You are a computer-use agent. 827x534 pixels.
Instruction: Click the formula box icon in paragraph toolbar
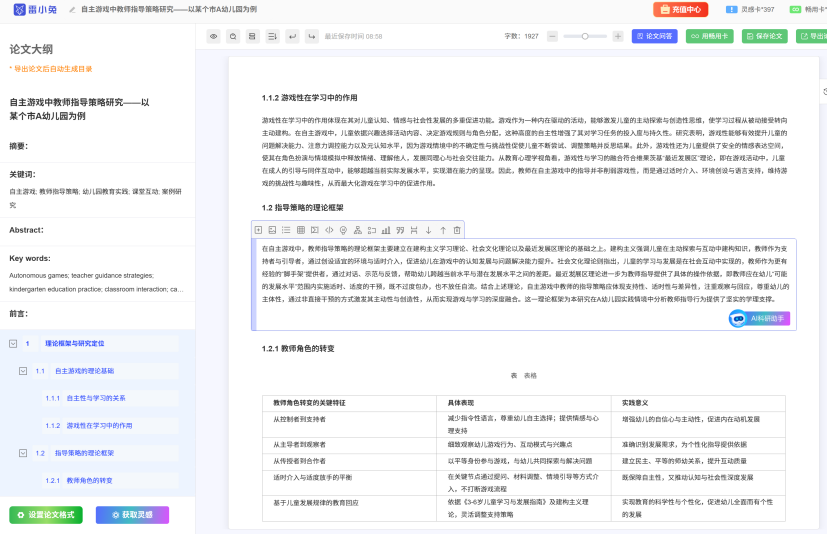coord(315,230)
